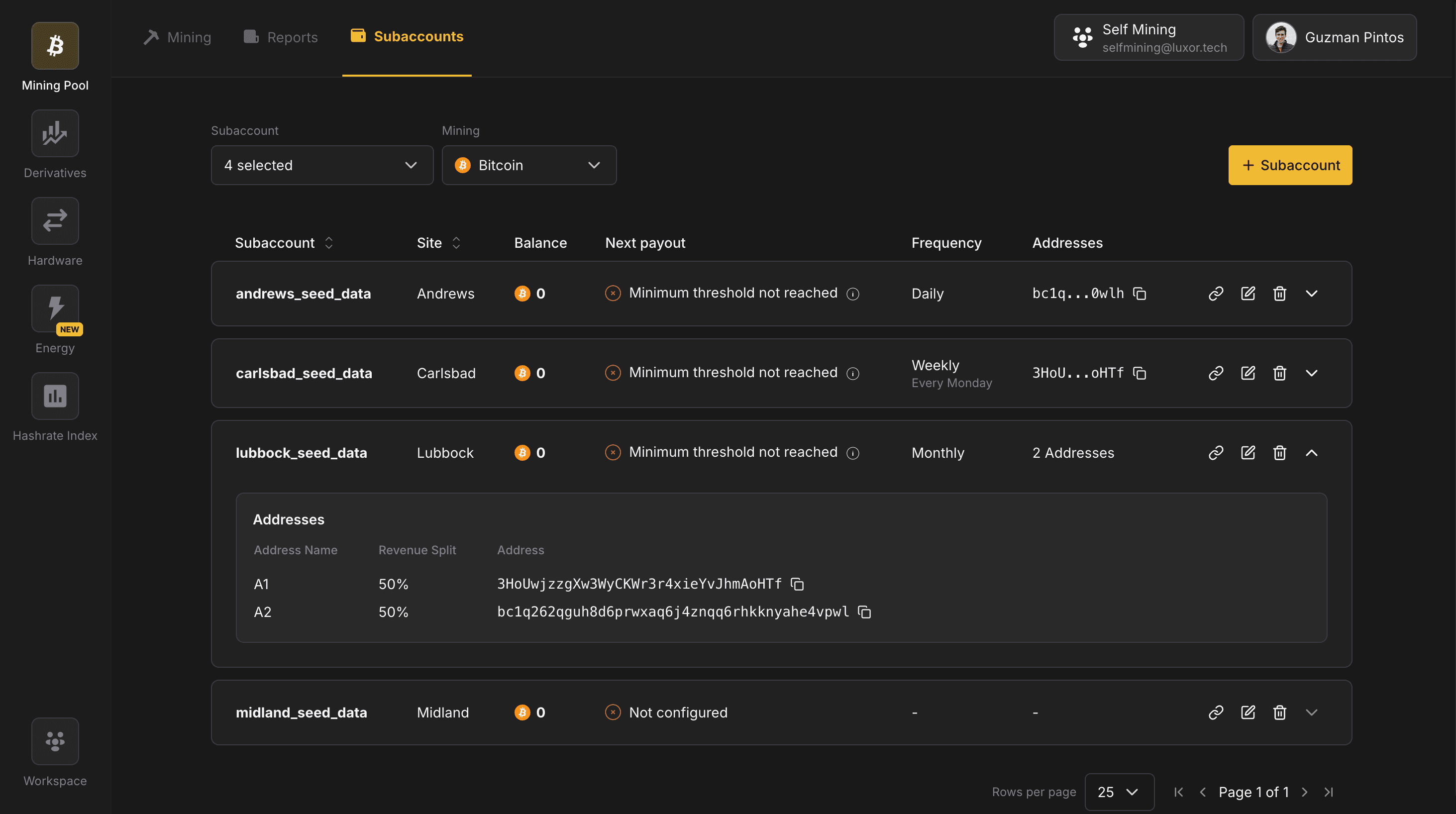This screenshot has width=1456, height=814.
Task: Select the Derivatives sidebar icon
Action: point(54,133)
